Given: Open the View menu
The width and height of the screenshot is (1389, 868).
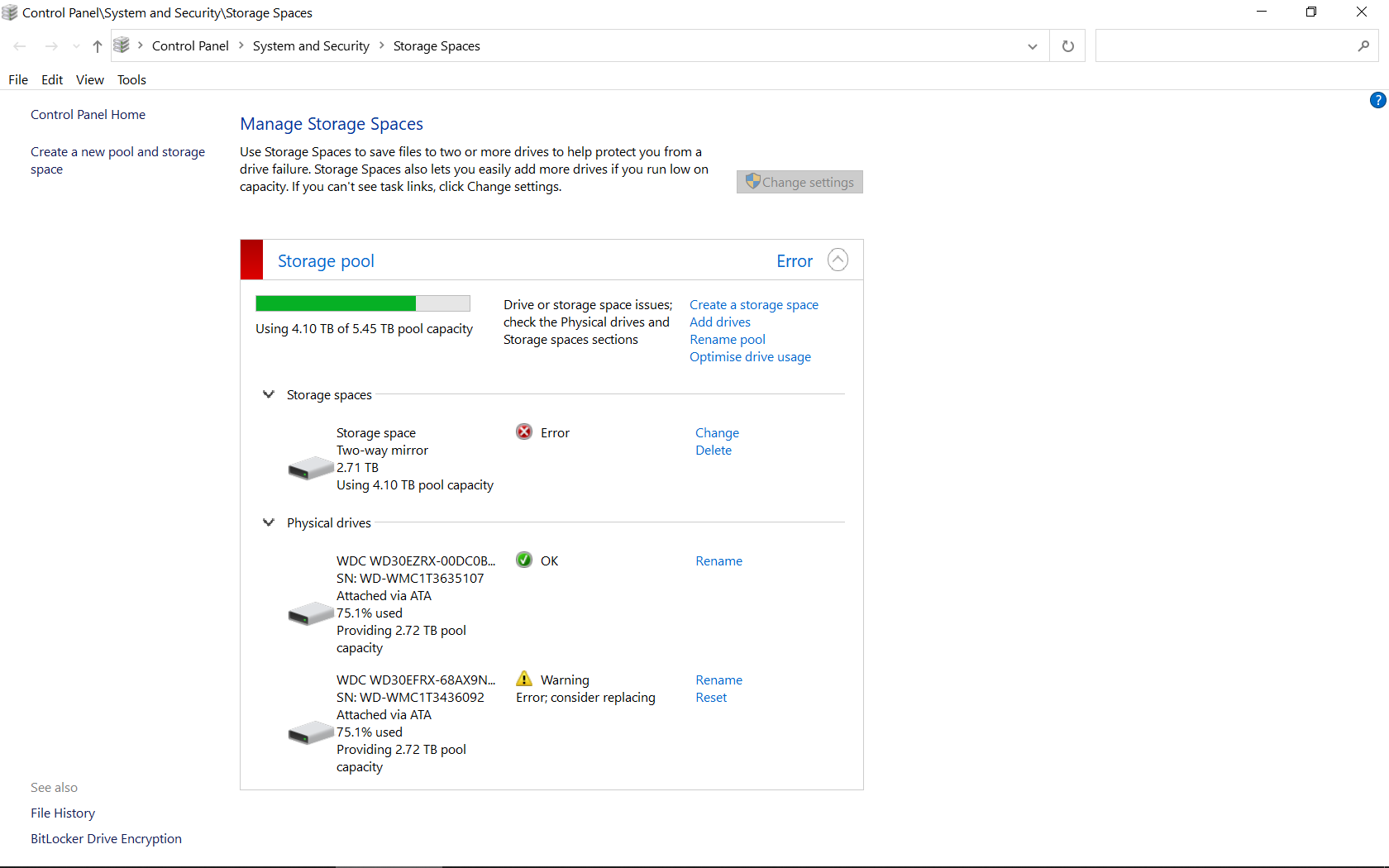Looking at the screenshot, I should point(90,79).
